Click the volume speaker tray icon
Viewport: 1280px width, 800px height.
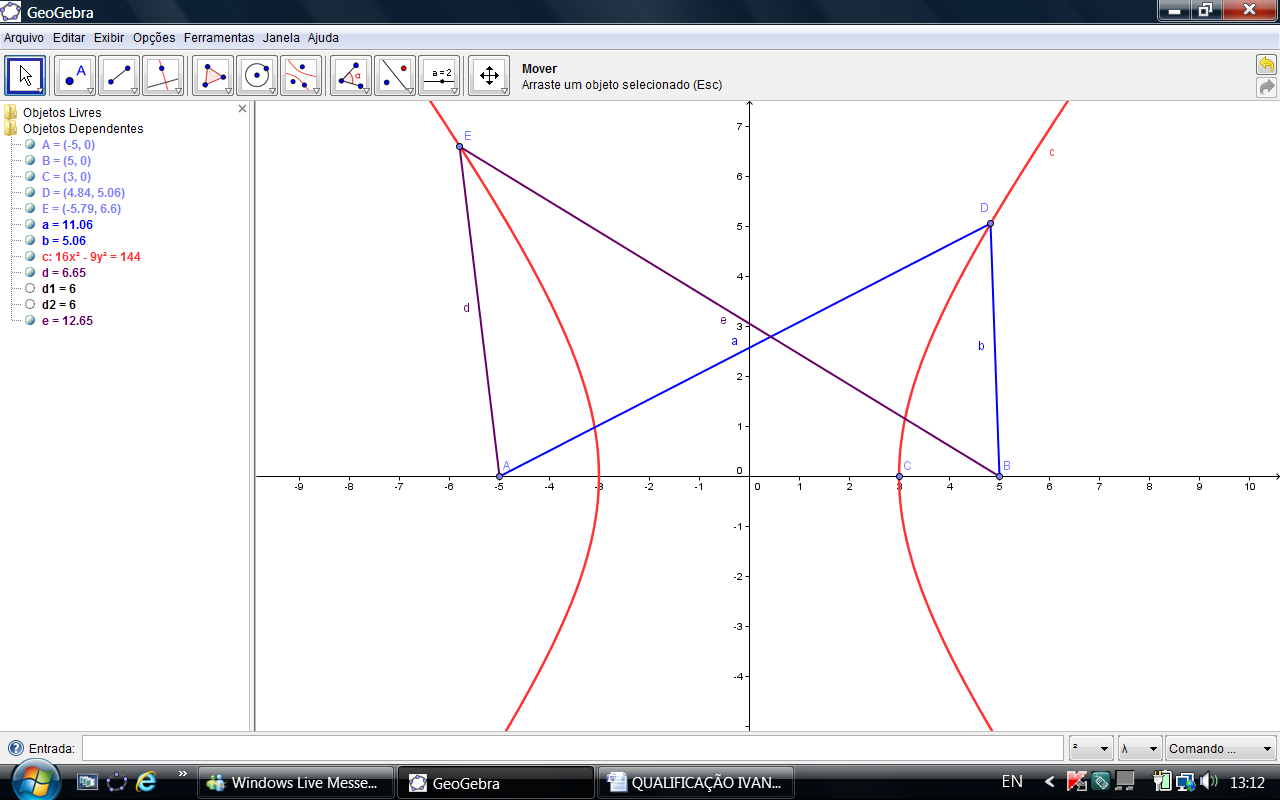tap(1209, 781)
